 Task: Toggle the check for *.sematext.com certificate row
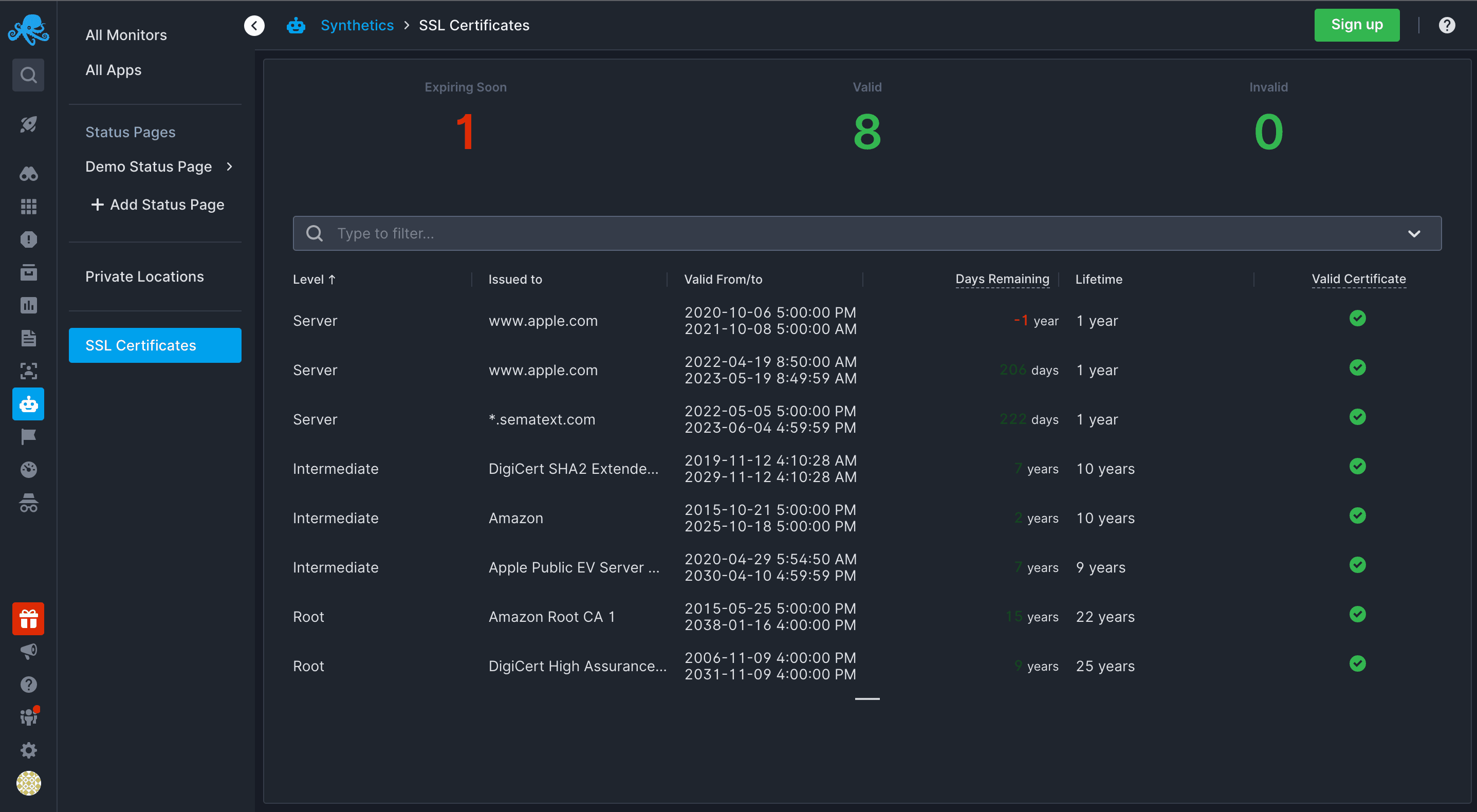click(x=1357, y=417)
